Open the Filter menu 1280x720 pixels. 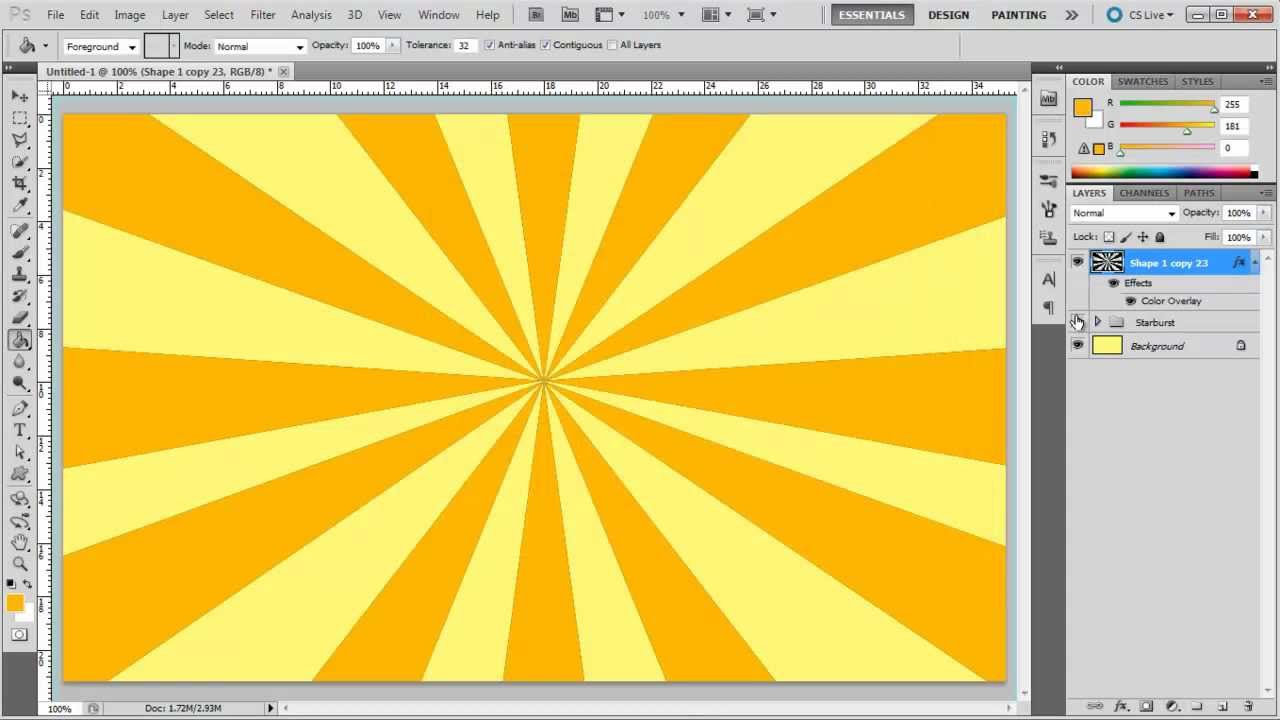tap(263, 15)
